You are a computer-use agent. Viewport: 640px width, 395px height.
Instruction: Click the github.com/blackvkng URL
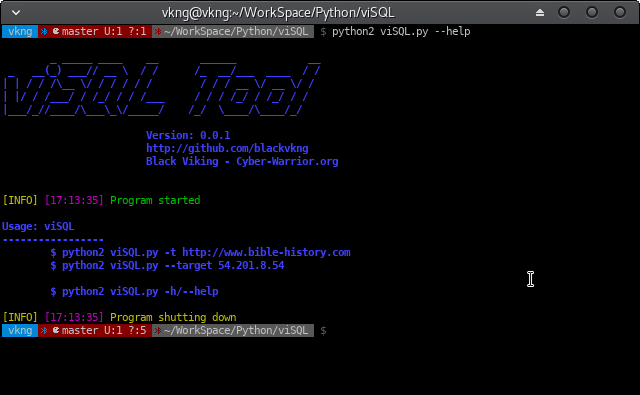pyautogui.click(x=227, y=148)
